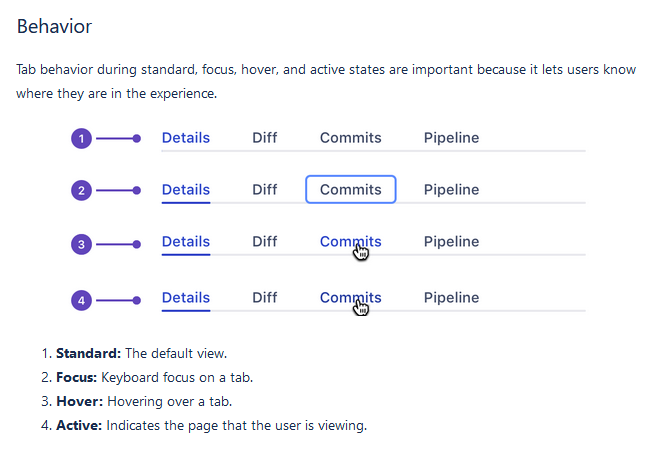Viewport: 652px width, 450px height.
Task: Click the focused Commits tab with outline
Action: click(x=350, y=189)
